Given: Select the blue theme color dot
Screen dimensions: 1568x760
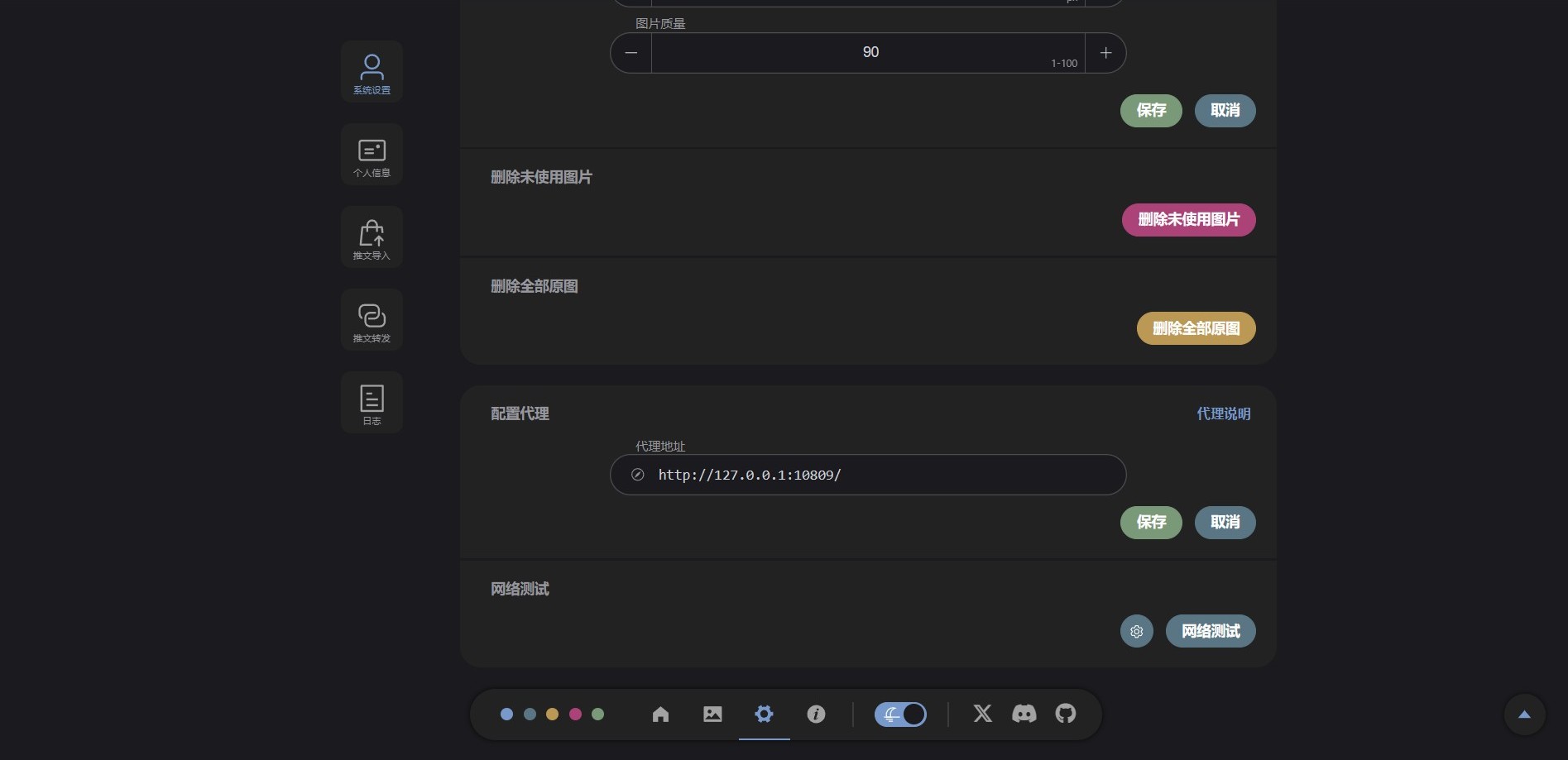Looking at the screenshot, I should coord(506,714).
